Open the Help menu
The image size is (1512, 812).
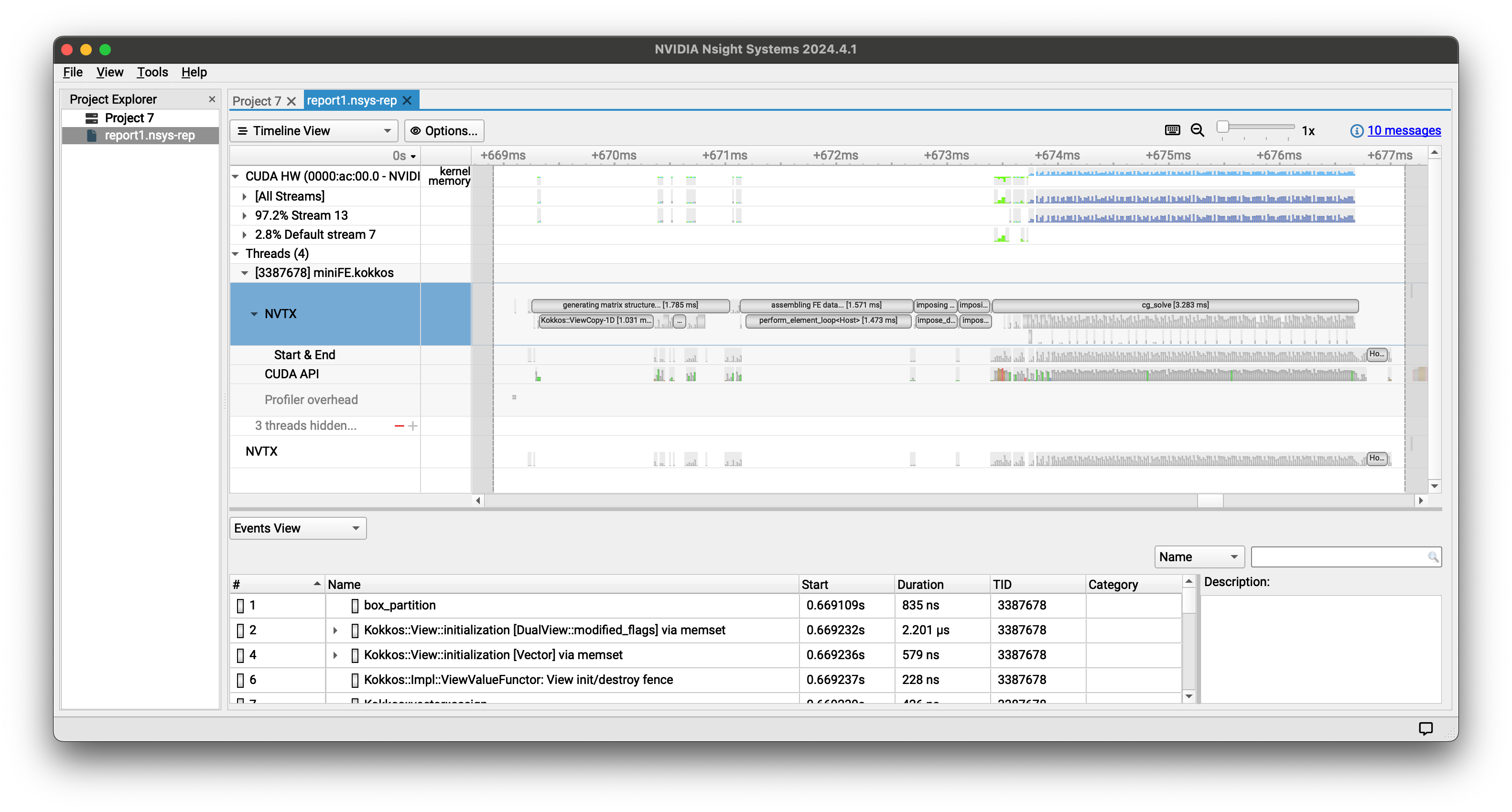point(194,72)
